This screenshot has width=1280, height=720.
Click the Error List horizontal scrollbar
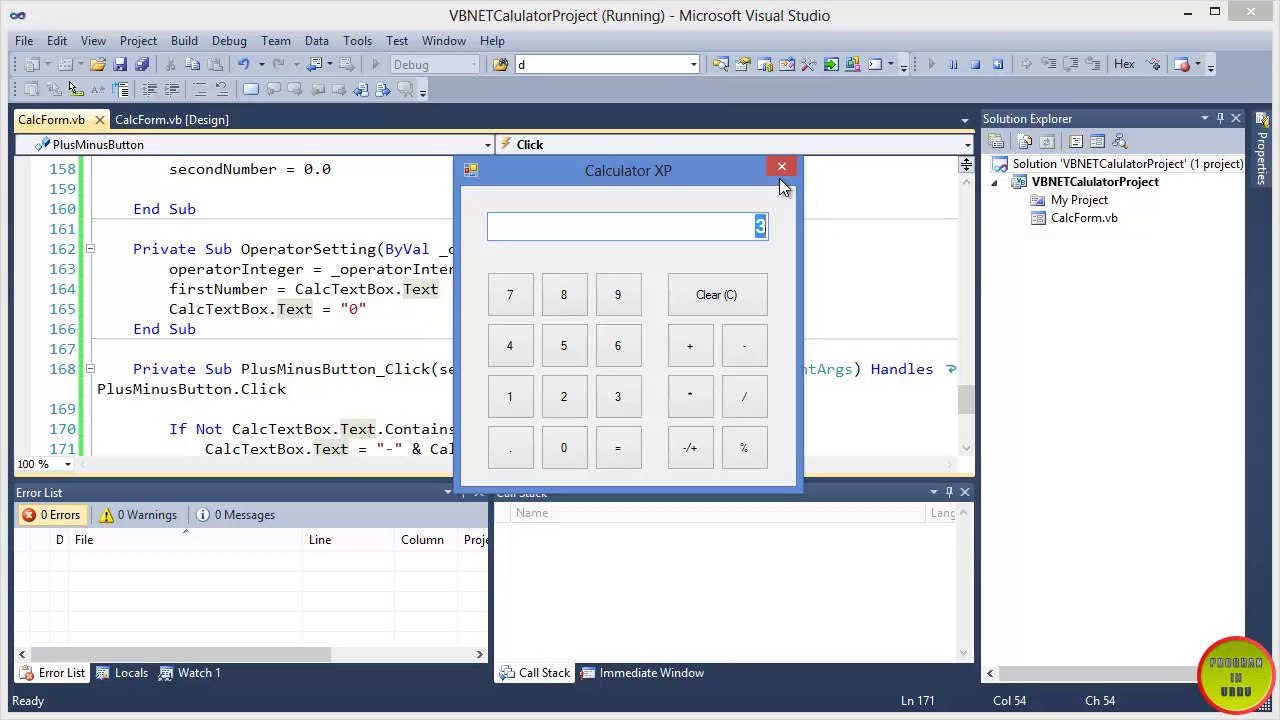coord(249,654)
